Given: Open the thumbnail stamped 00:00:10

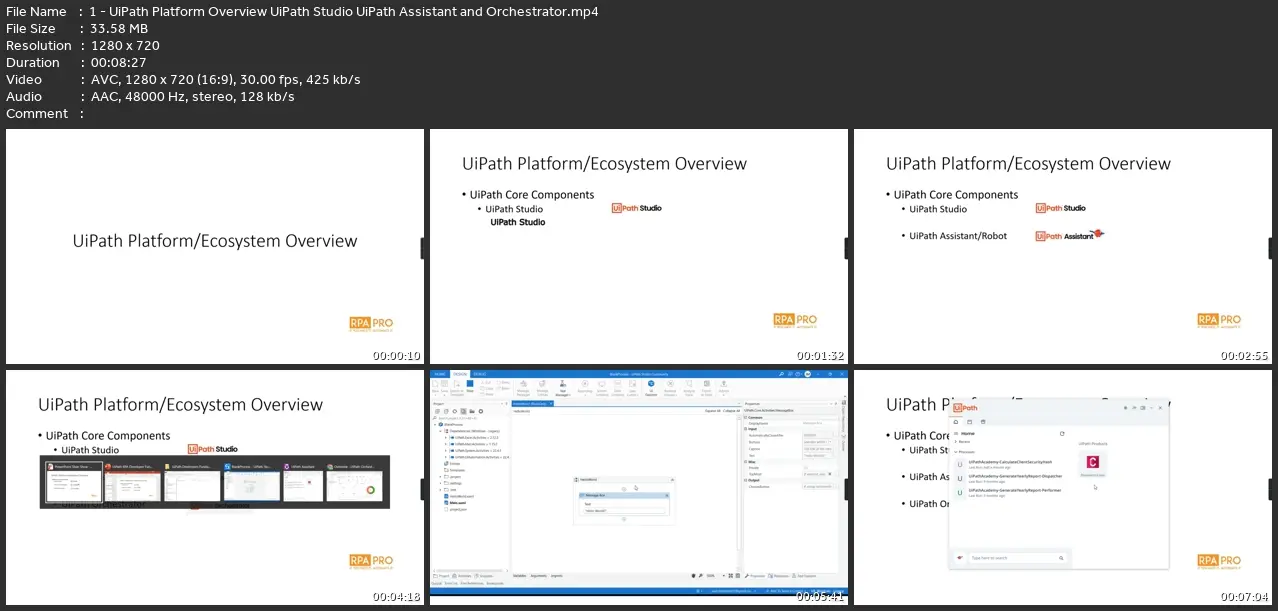Looking at the screenshot, I should tap(215, 247).
